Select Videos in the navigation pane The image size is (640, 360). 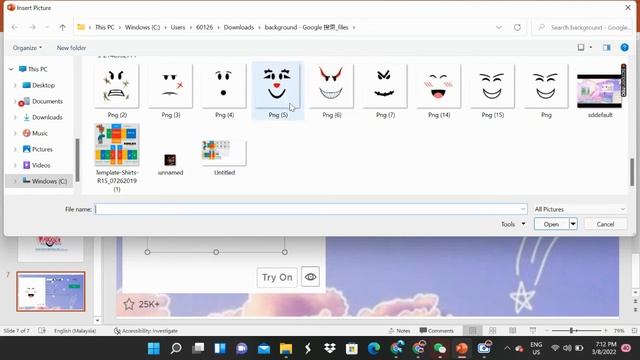click(x=41, y=165)
